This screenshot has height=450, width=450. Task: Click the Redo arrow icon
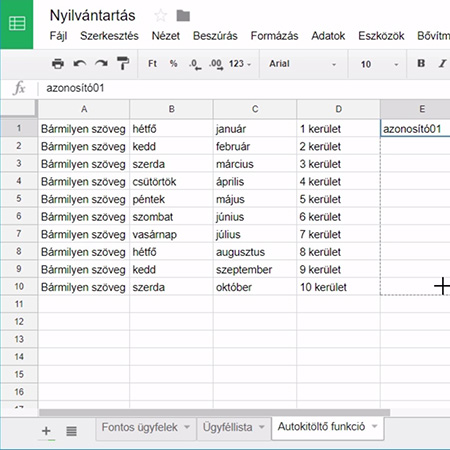pos(101,63)
